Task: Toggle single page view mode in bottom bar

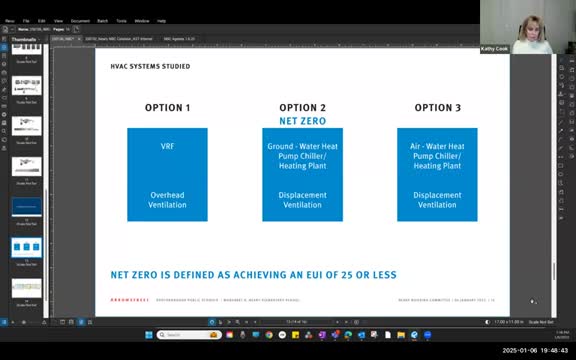Action: tap(62, 322)
